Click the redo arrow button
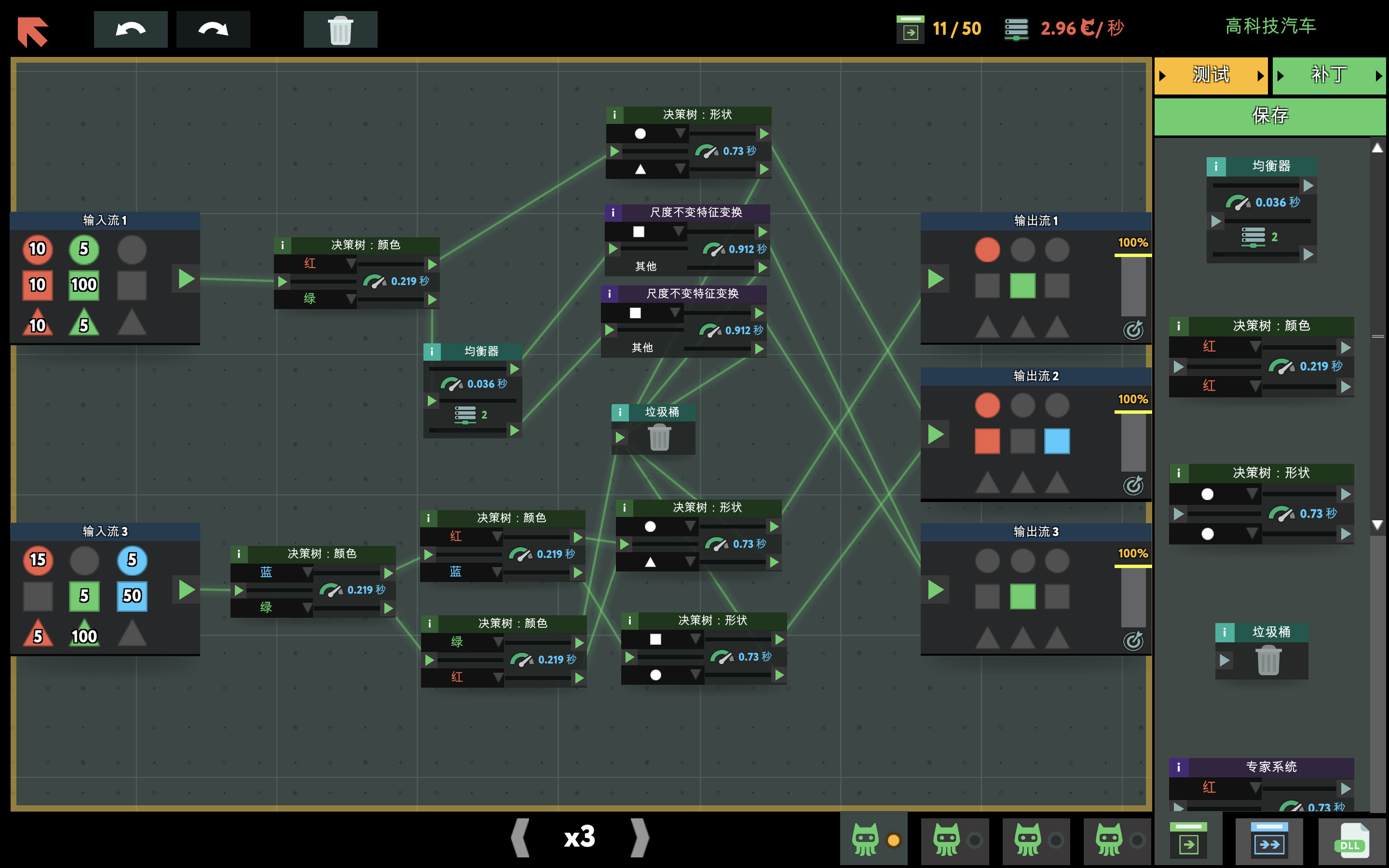 [x=213, y=29]
